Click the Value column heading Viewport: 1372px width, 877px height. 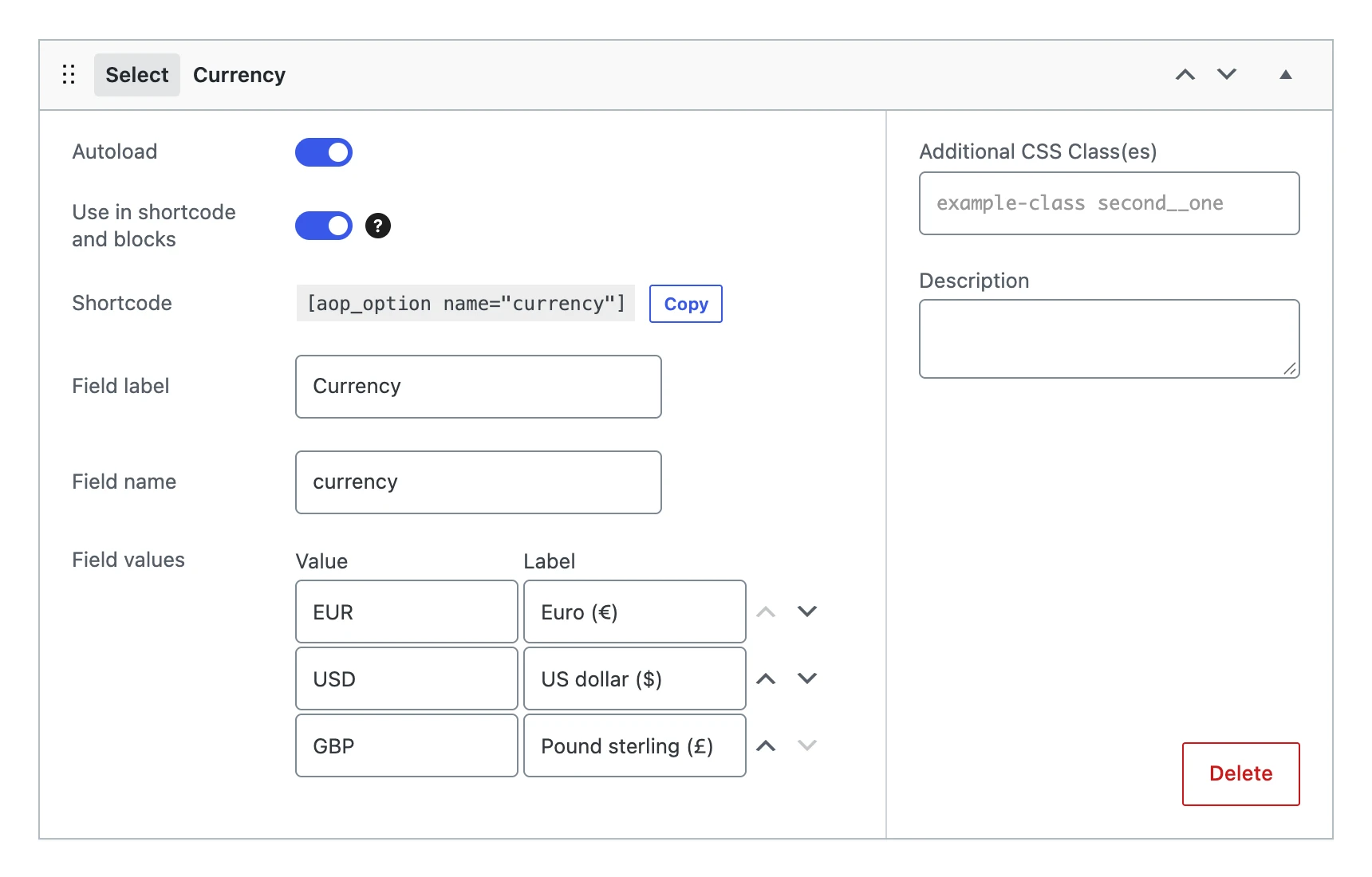pos(321,561)
